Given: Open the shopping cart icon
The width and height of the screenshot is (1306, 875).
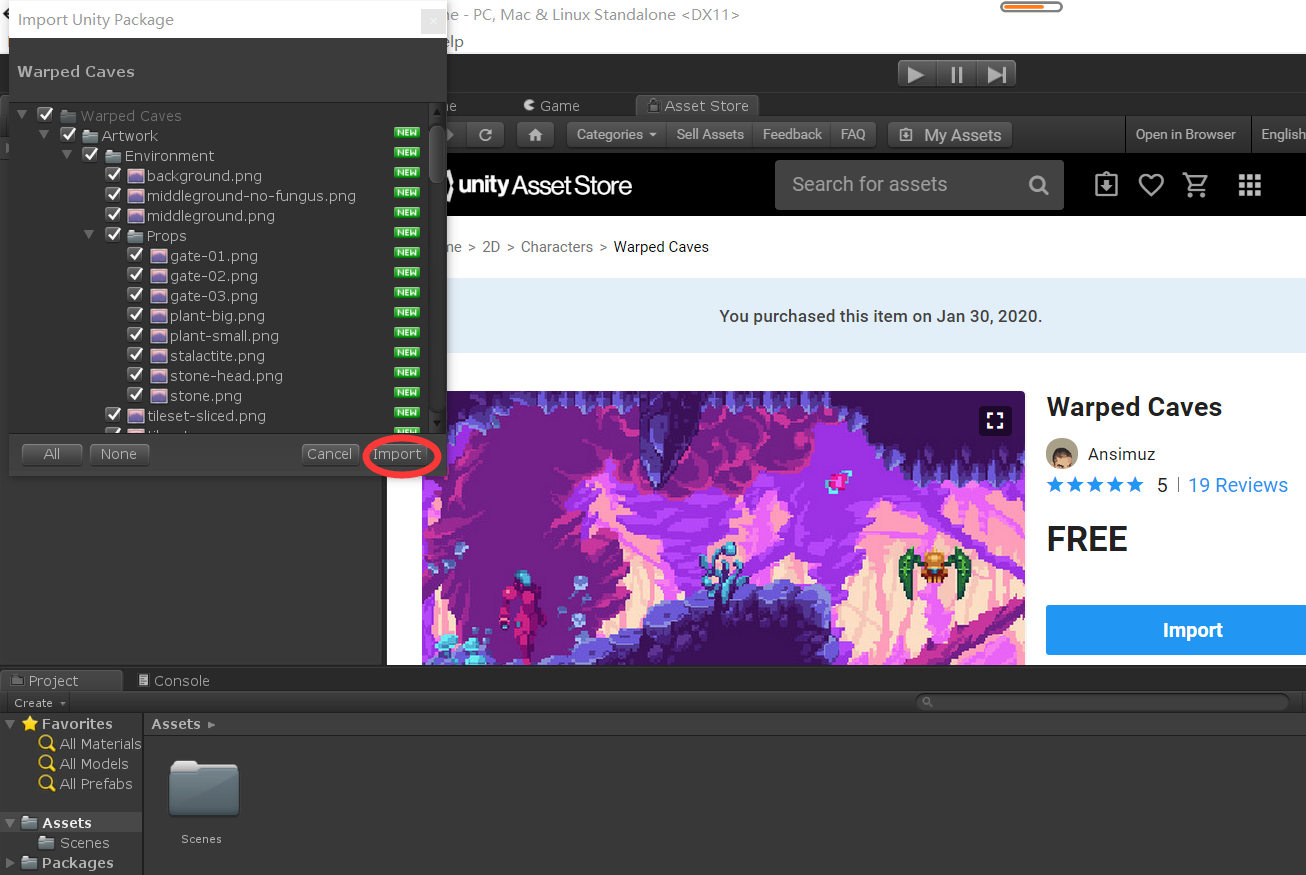Looking at the screenshot, I should coord(1196,185).
